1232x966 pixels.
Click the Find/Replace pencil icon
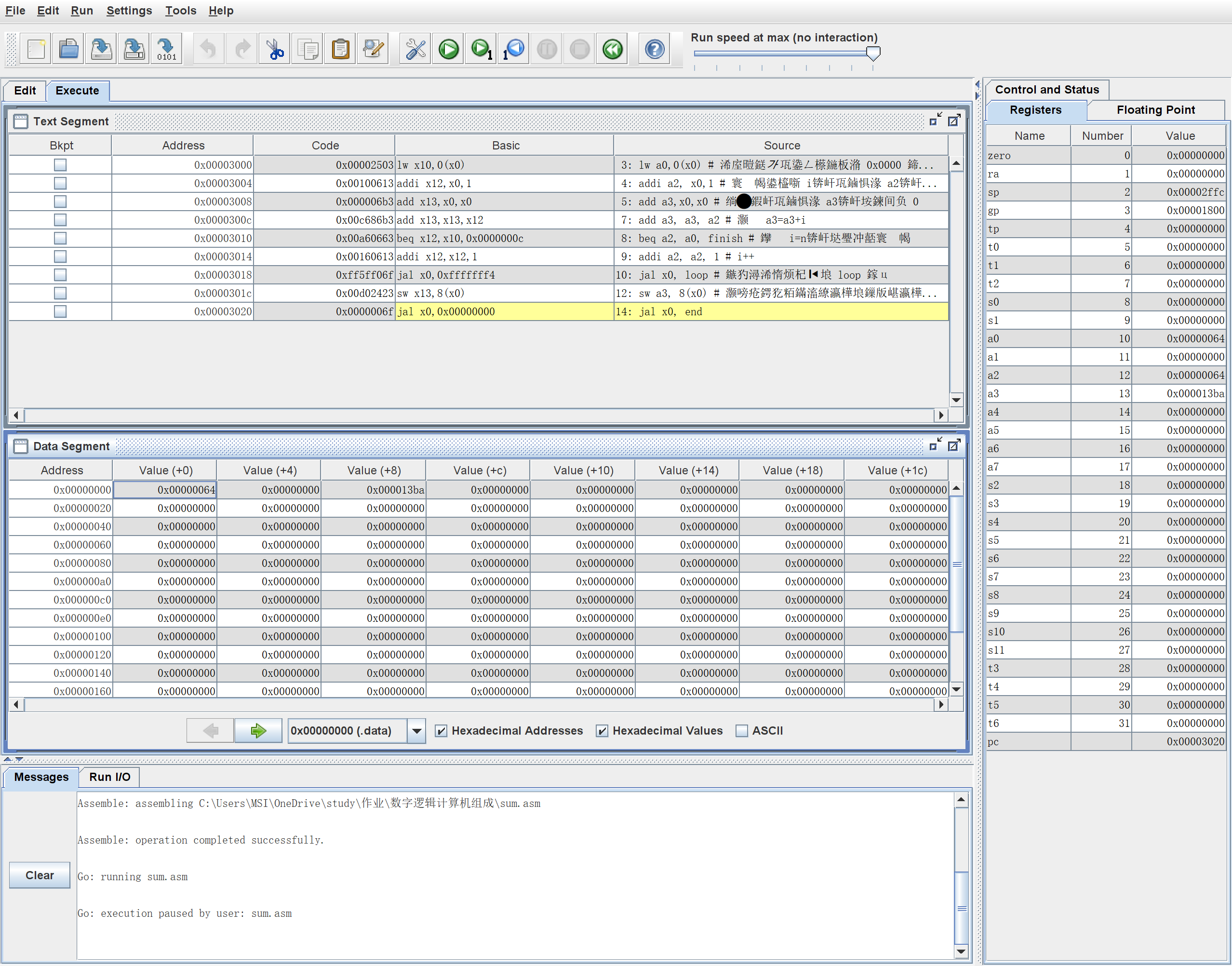[373, 49]
